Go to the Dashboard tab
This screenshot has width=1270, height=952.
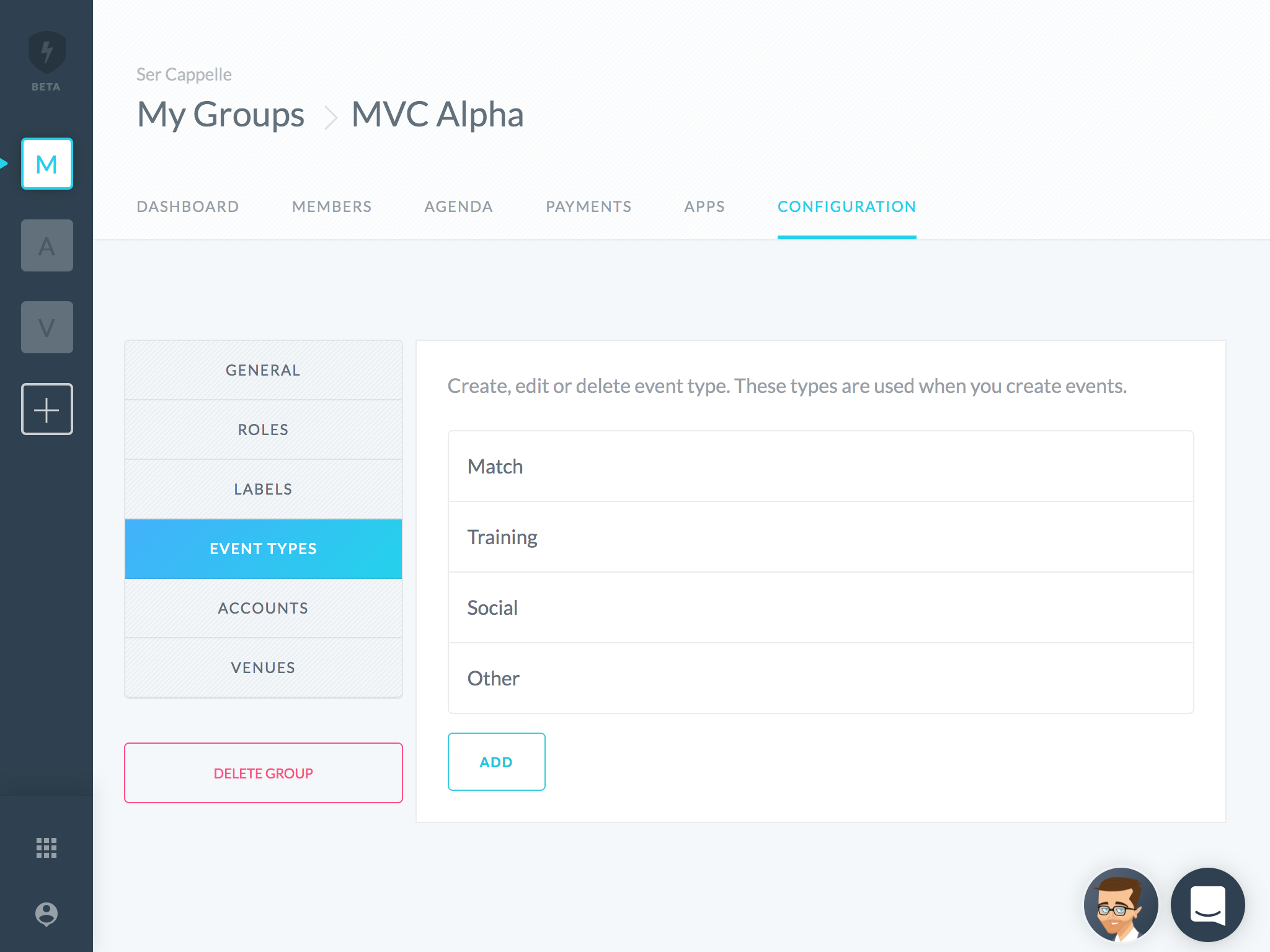(x=188, y=206)
